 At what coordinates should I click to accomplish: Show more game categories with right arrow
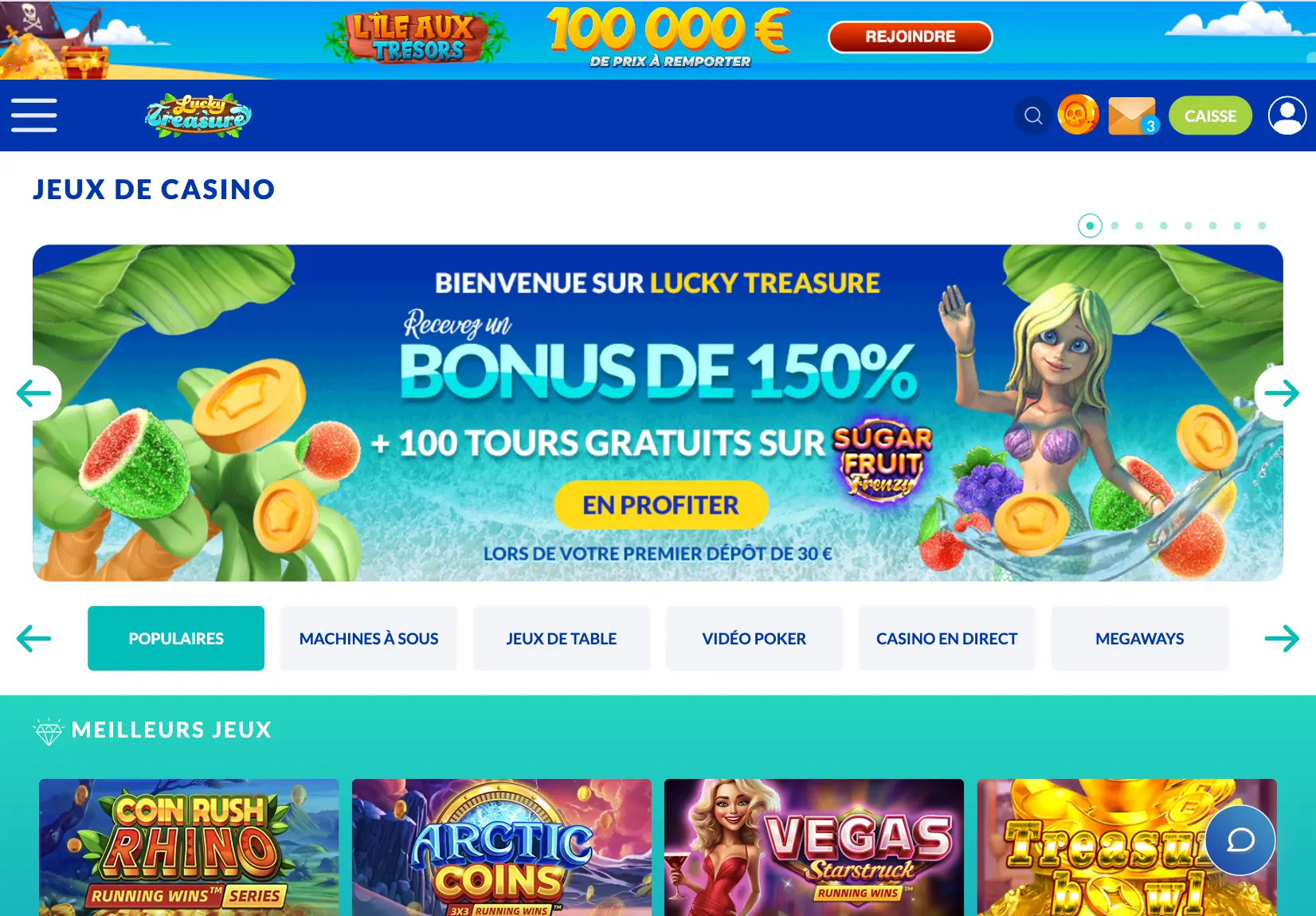[1282, 638]
